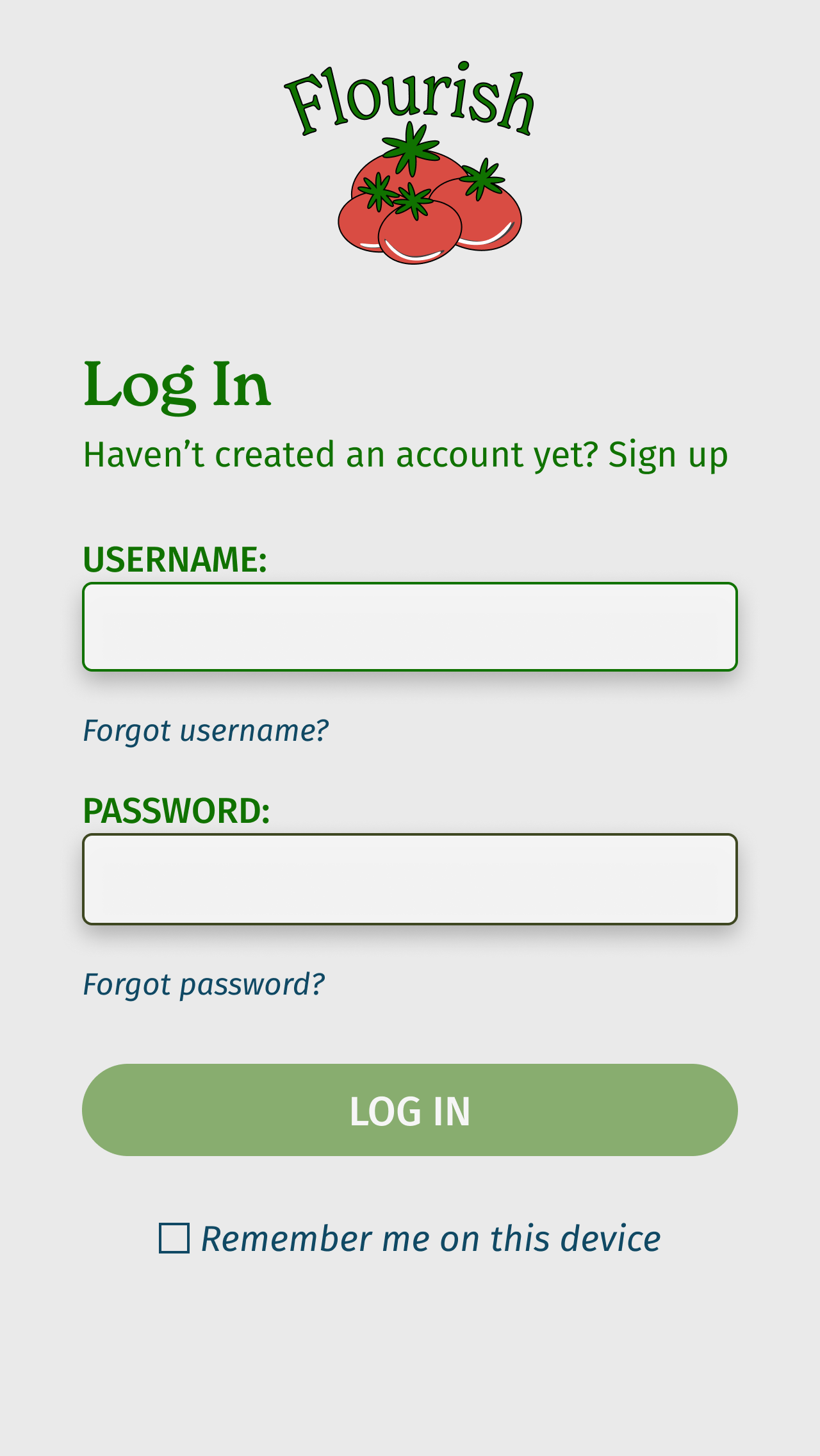Open the Sign up link
The height and width of the screenshot is (1456, 820).
point(668,456)
